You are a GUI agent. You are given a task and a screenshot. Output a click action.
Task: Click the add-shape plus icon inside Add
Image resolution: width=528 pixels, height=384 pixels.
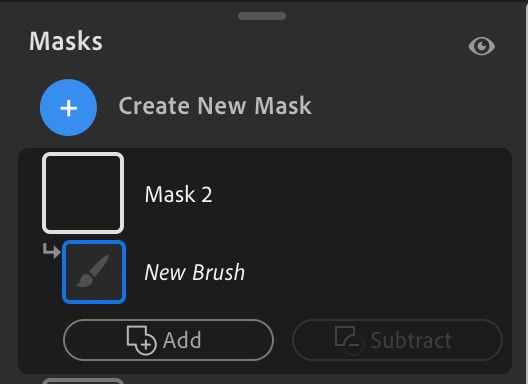pos(141,340)
